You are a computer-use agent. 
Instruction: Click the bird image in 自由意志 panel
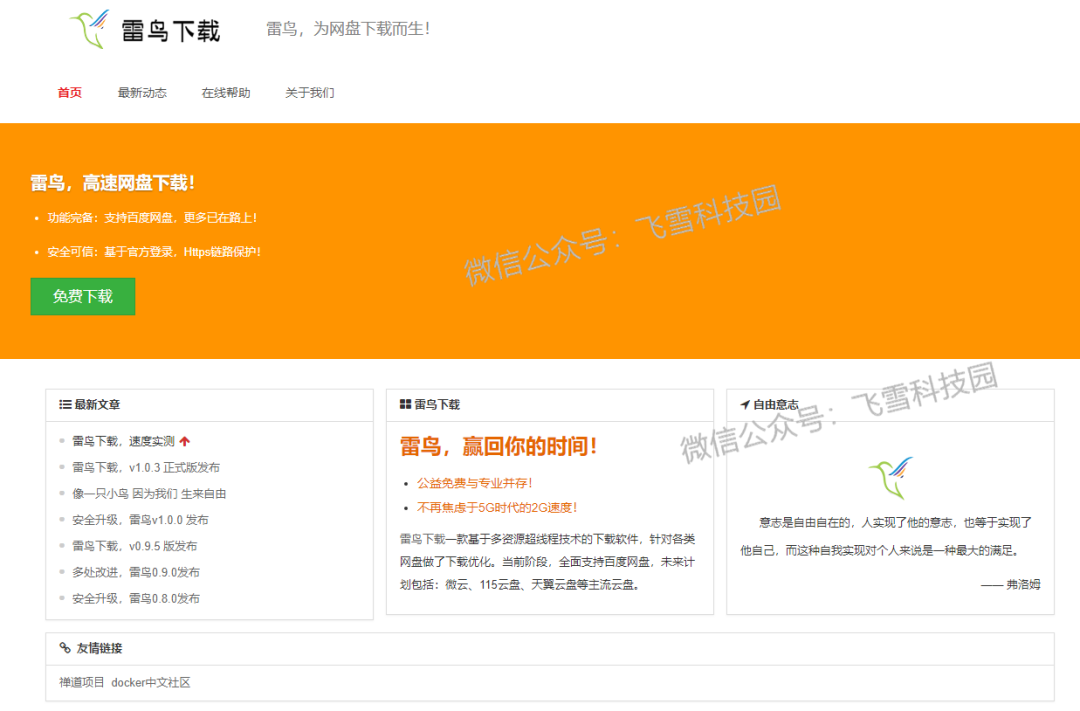(889, 478)
